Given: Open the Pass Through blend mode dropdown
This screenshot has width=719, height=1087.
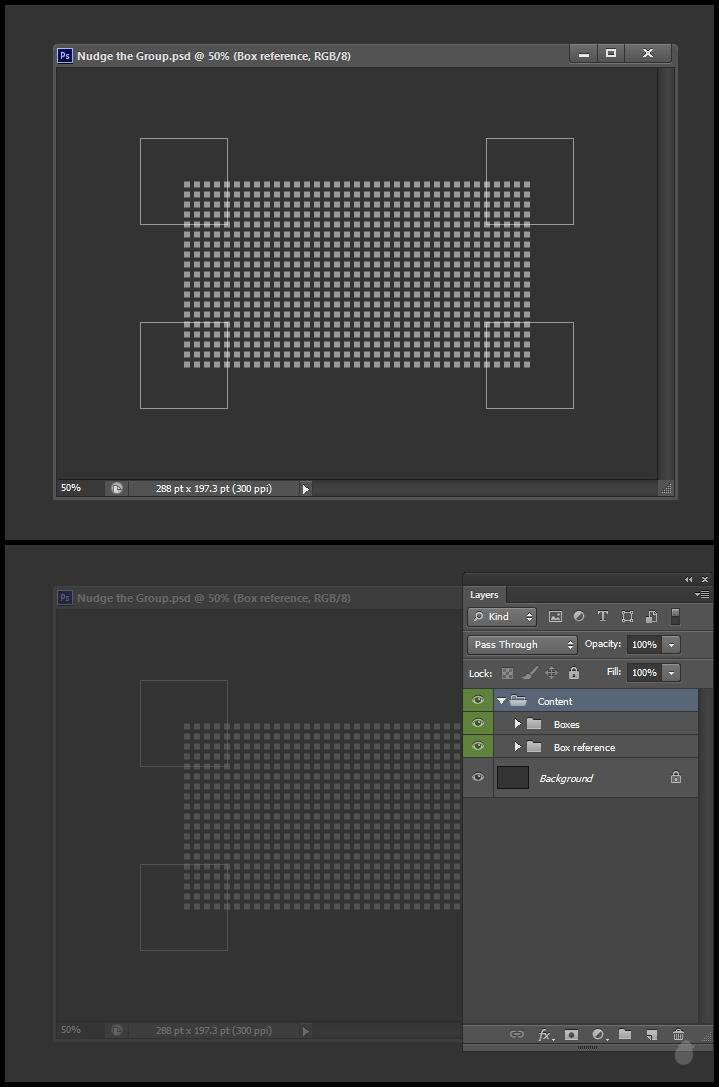Looking at the screenshot, I should click(522, 645).
